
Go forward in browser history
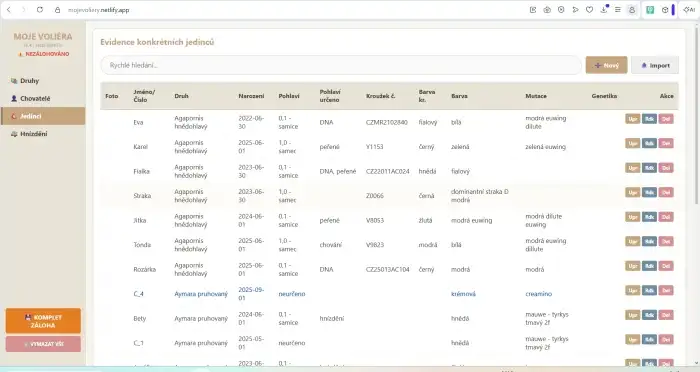pos(23,10)
